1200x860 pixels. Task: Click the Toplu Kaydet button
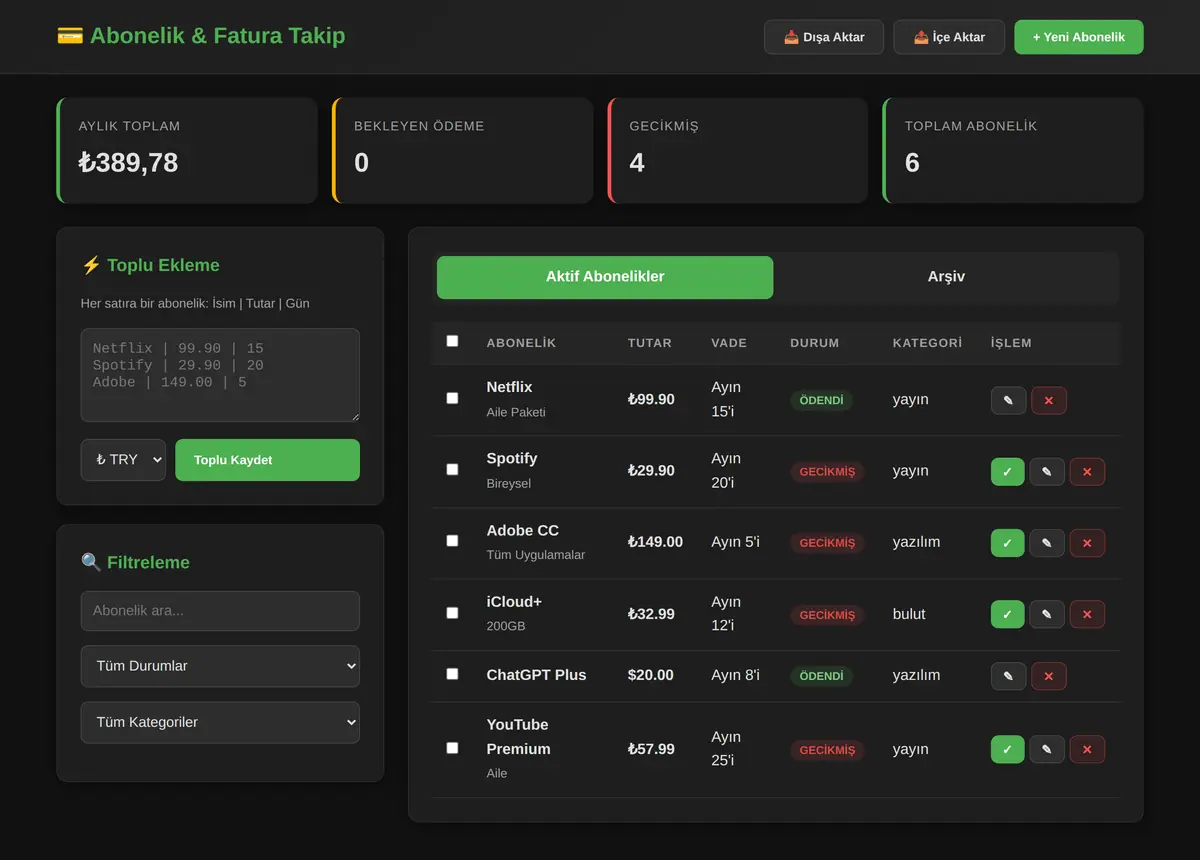click(x=267, y=460)
